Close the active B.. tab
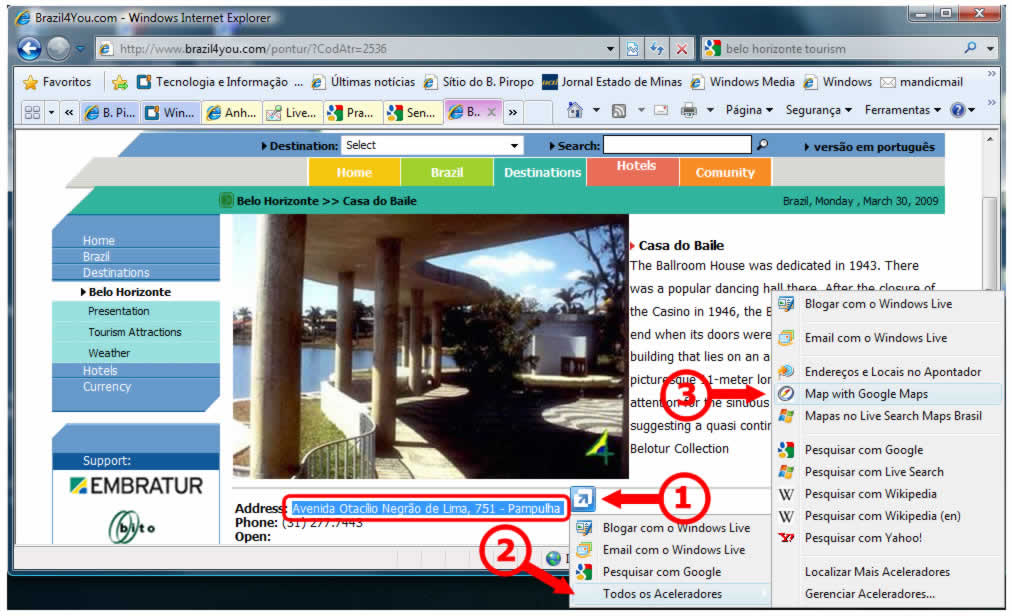This screenshot has height=616, width=1012. point(491,112)
